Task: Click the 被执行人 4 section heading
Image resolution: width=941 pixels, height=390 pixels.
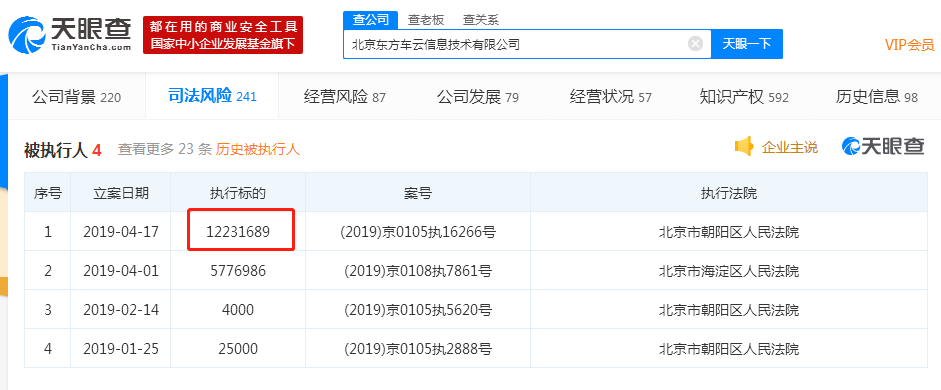Action: pyautogui.click(x=62, y=149)
